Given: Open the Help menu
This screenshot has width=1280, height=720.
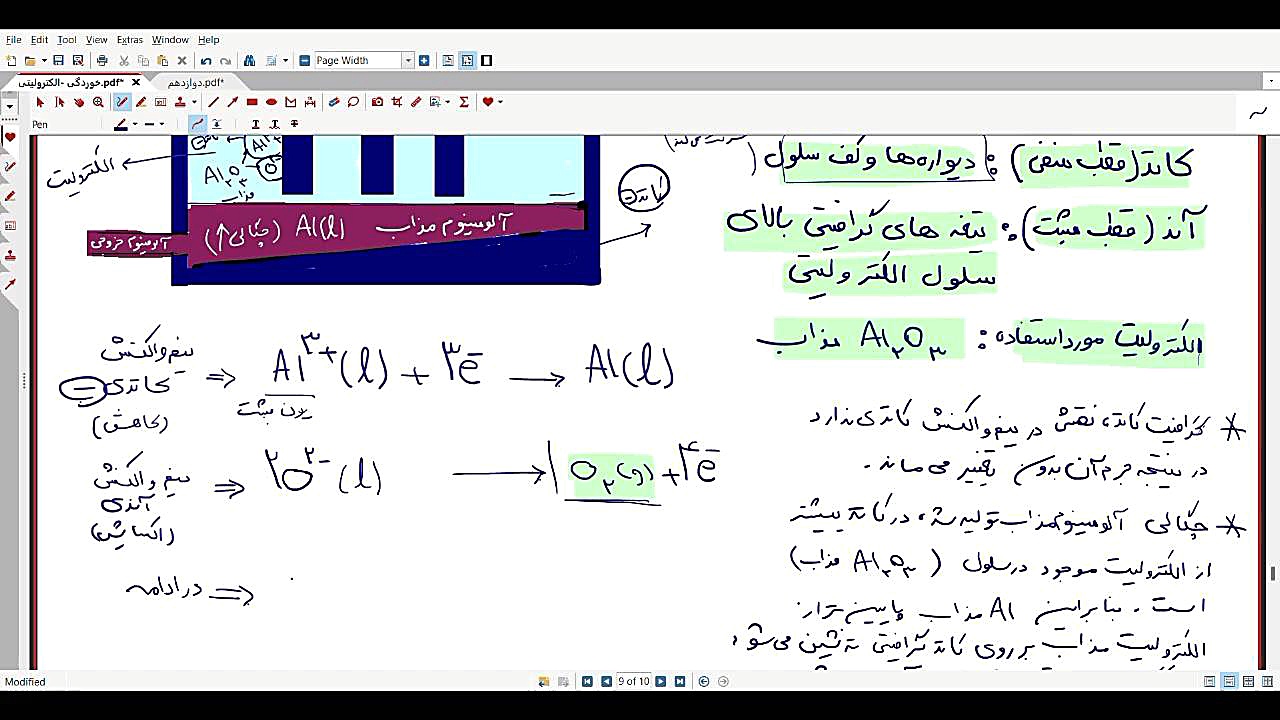Looking at the screenshot, I should coord(209,40).
